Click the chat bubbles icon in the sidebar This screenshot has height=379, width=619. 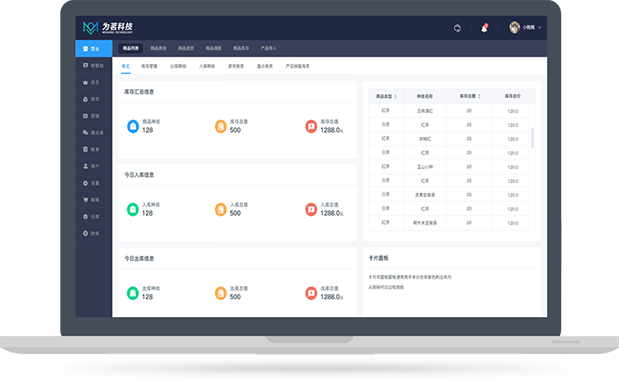click(85, 133)
